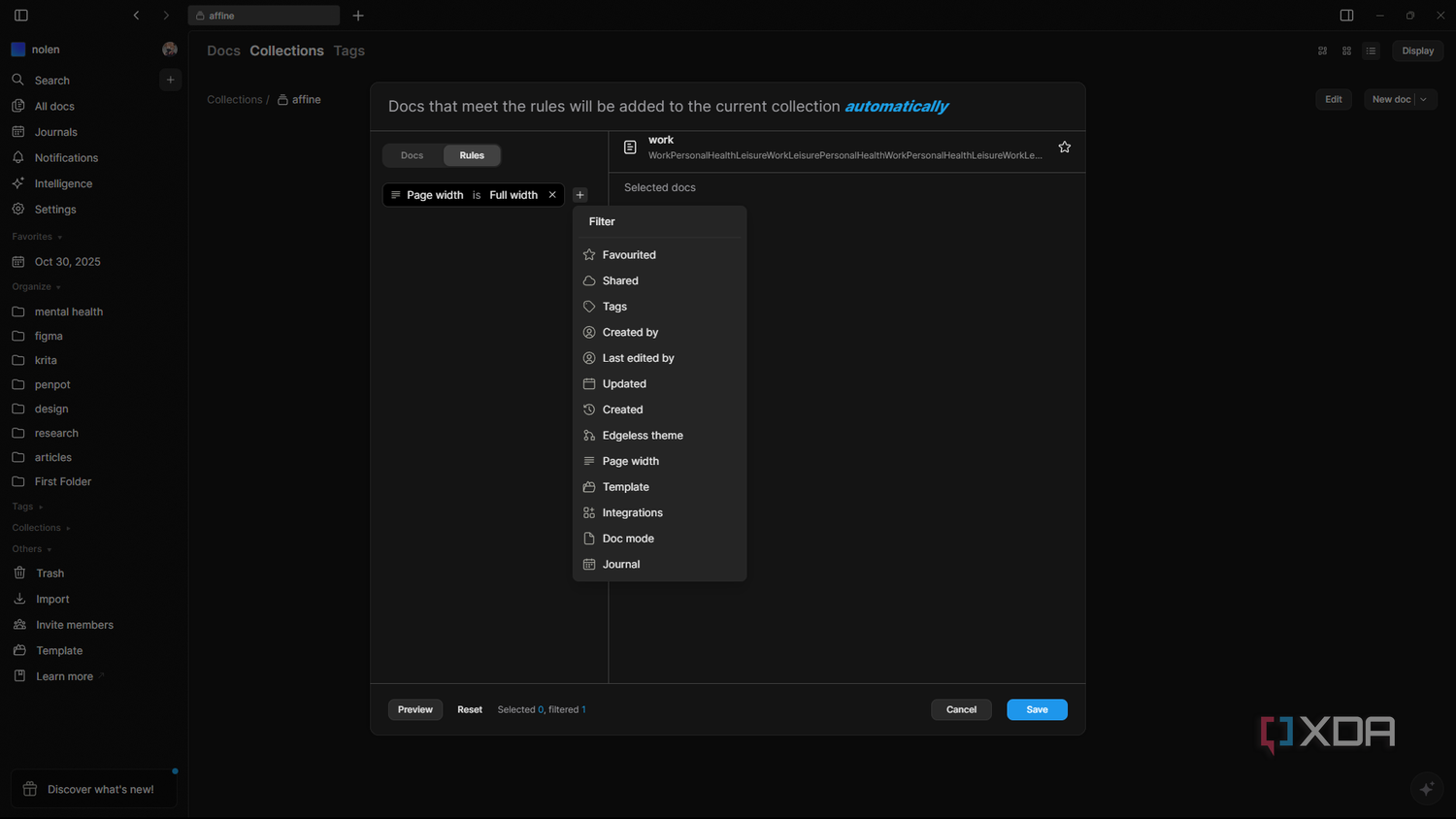Image resolution: width=1456 pixels, height=819 pixels.
Task: Choose Tags filter option
Action: pos(659,307)
